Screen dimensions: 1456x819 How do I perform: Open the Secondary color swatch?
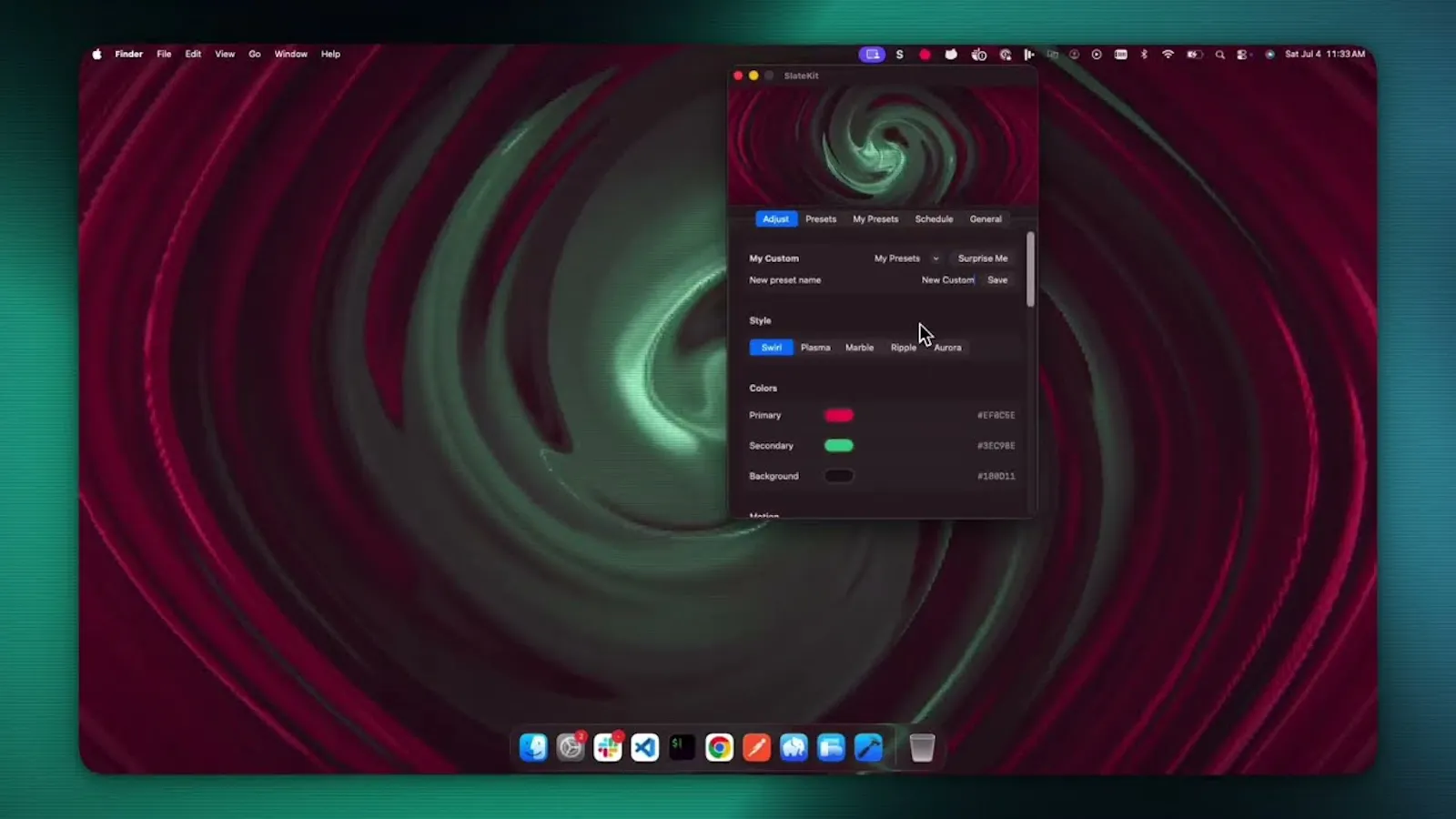[x=838, y=446]
